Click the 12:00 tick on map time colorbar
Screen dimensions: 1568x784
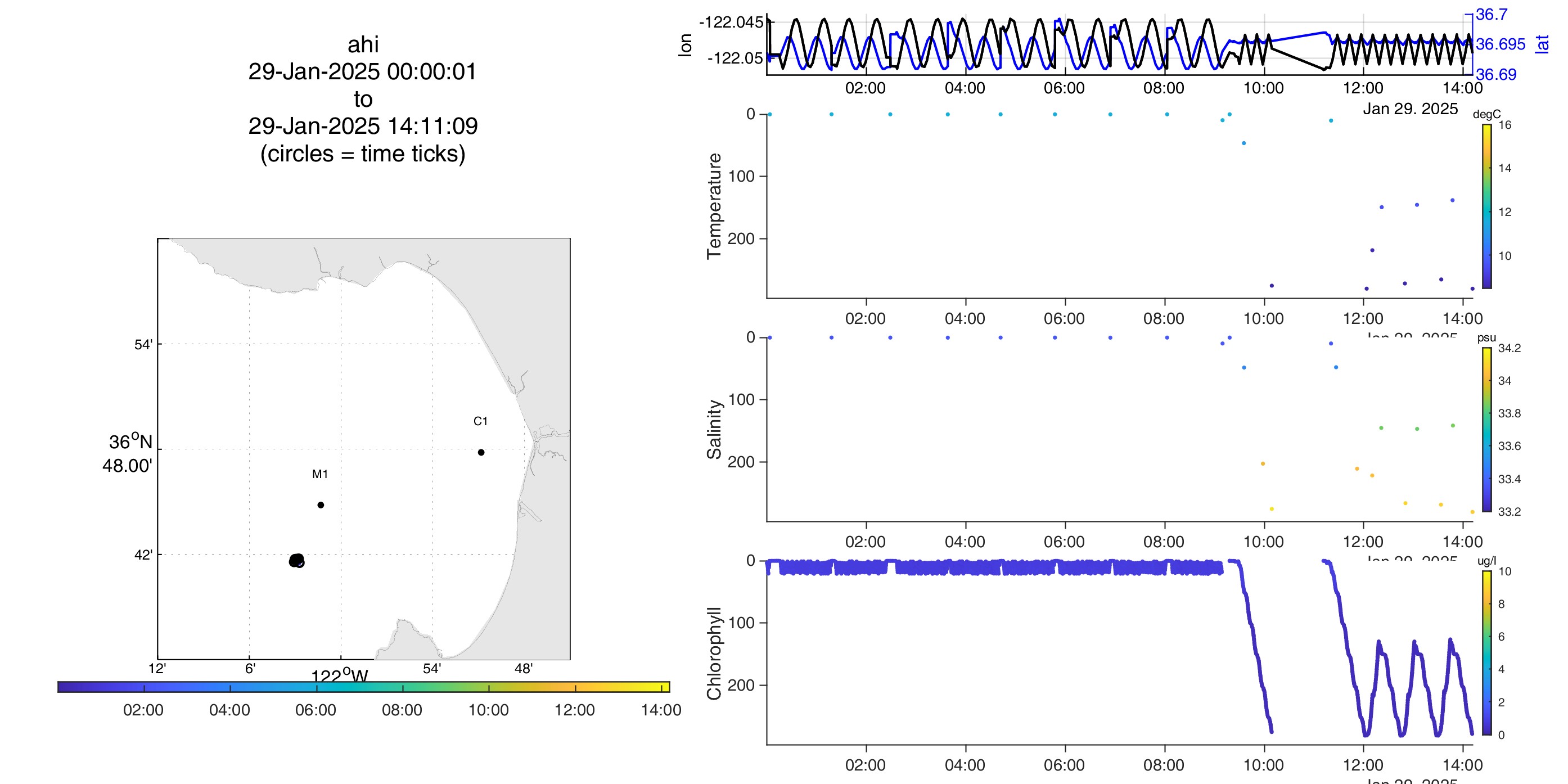575,710
